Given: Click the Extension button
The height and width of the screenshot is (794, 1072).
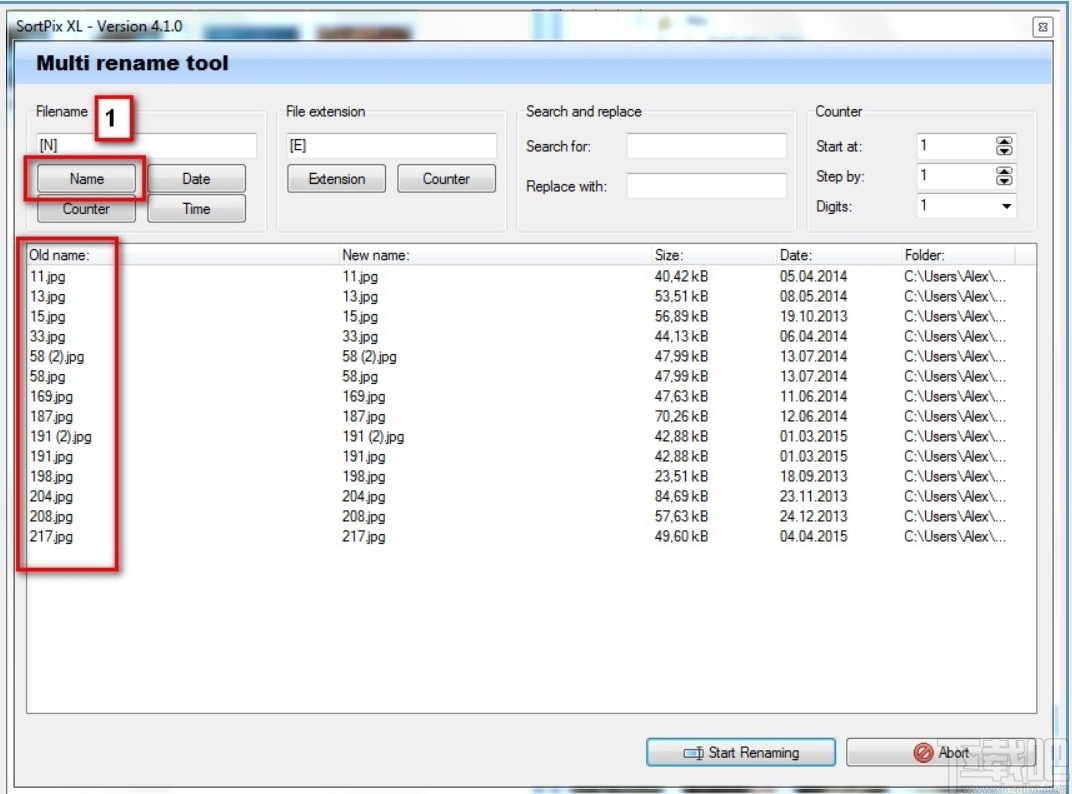Looking at the screenshot, I should (x=336, y=178).
